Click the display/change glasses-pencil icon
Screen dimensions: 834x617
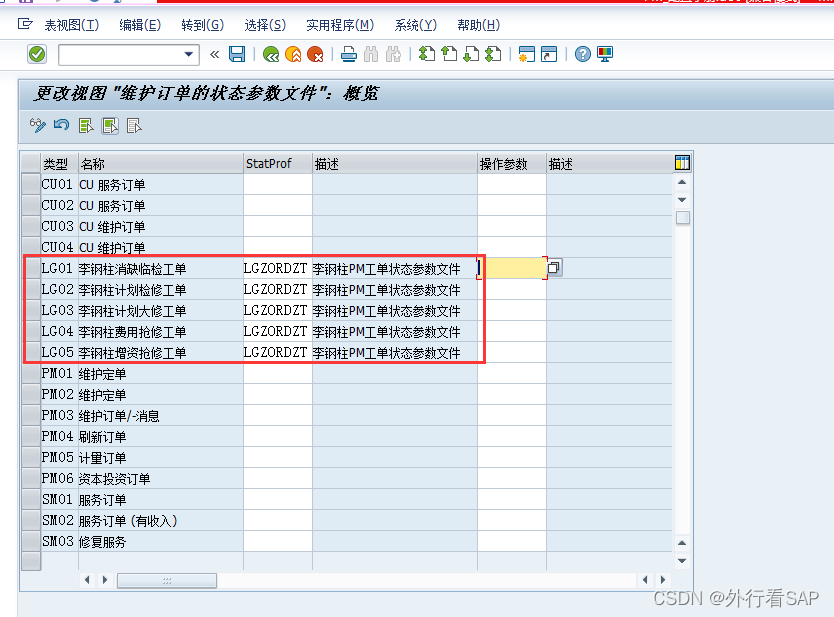point(38,126)
